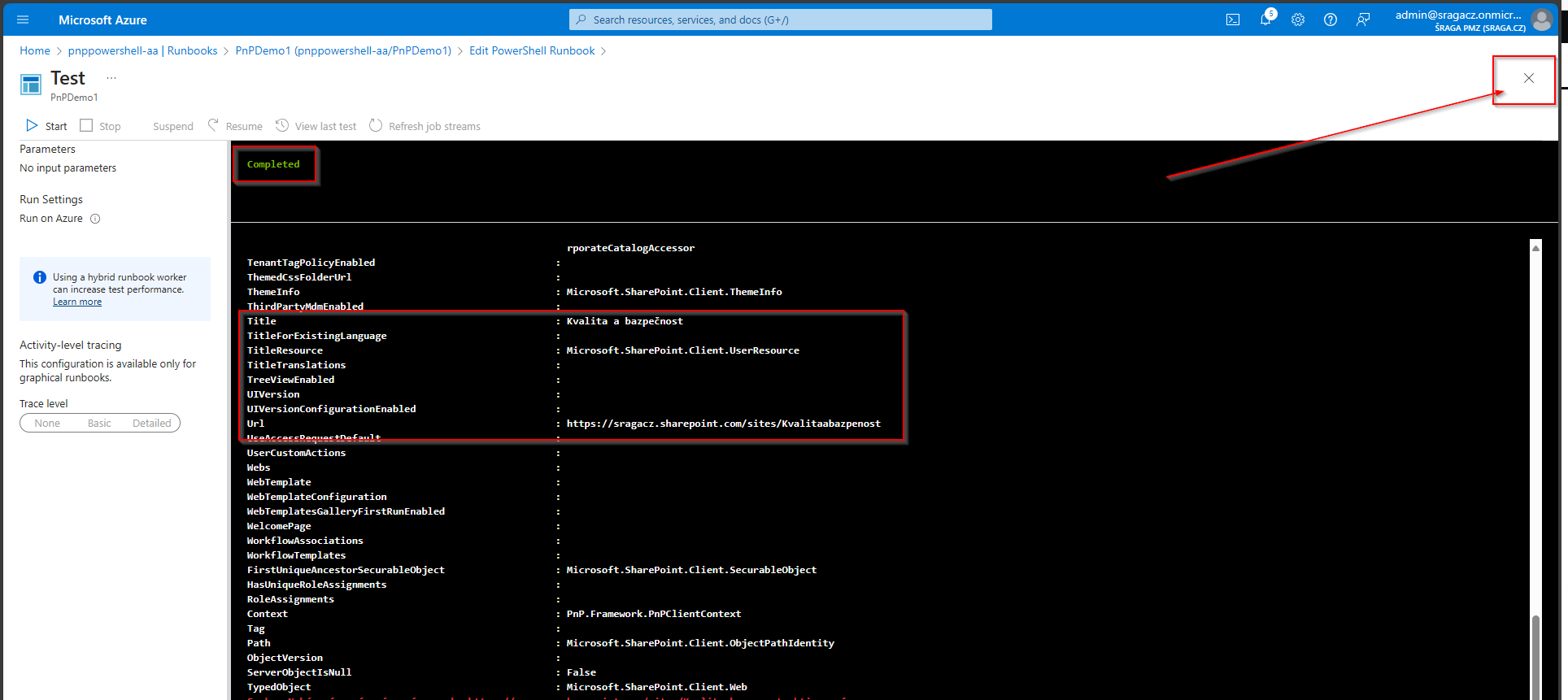
Task: Click the Microsoft.SharePoint.Client.ObjectPathIdentity value
Action: point(700,643)
